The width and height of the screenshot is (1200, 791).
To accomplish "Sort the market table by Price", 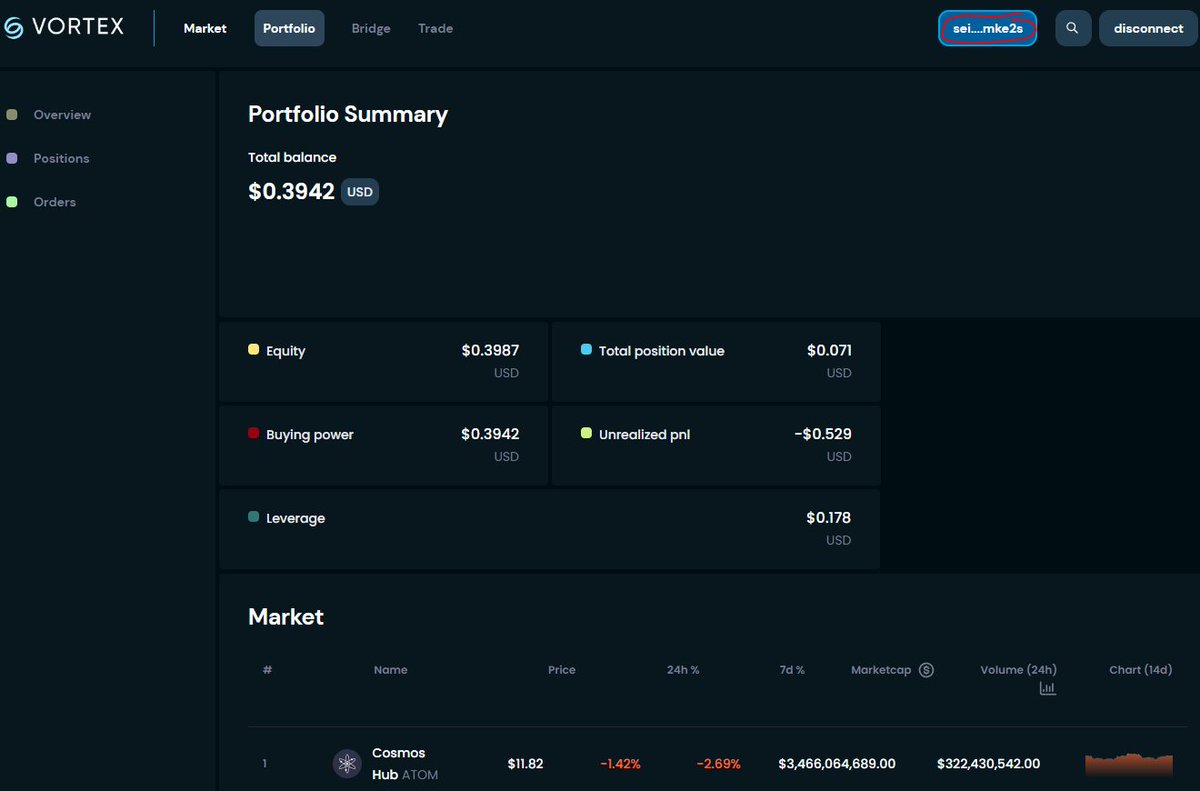I will [x=562, y=670].
